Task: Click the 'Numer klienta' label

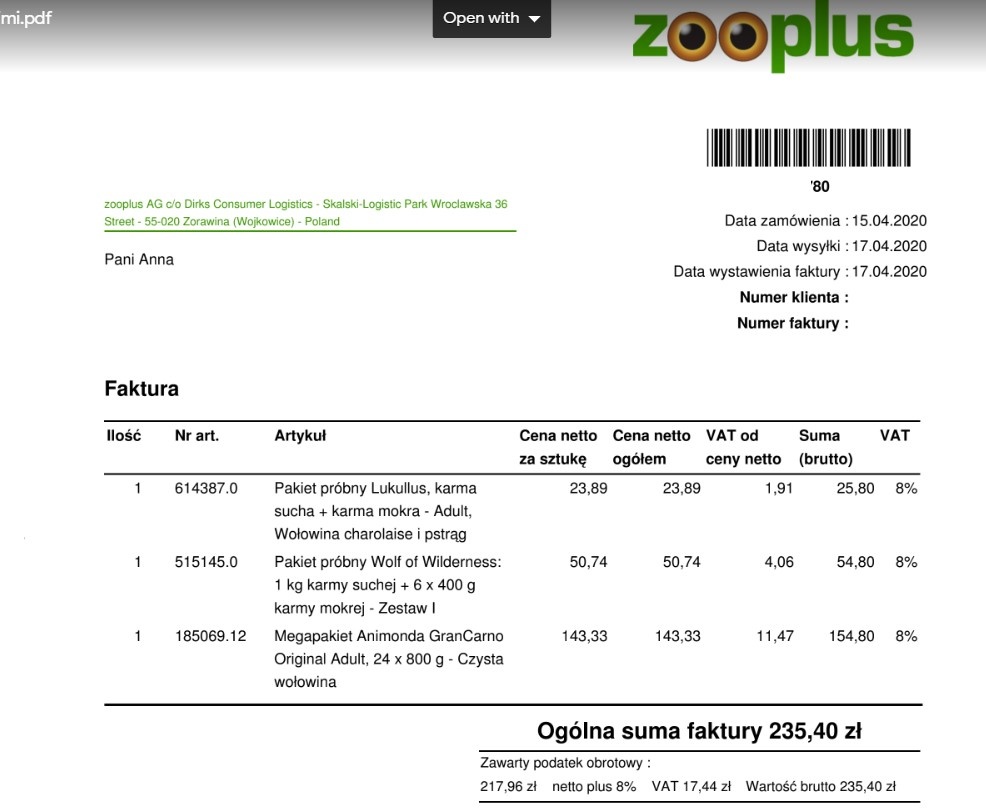Action: point(794,297)
